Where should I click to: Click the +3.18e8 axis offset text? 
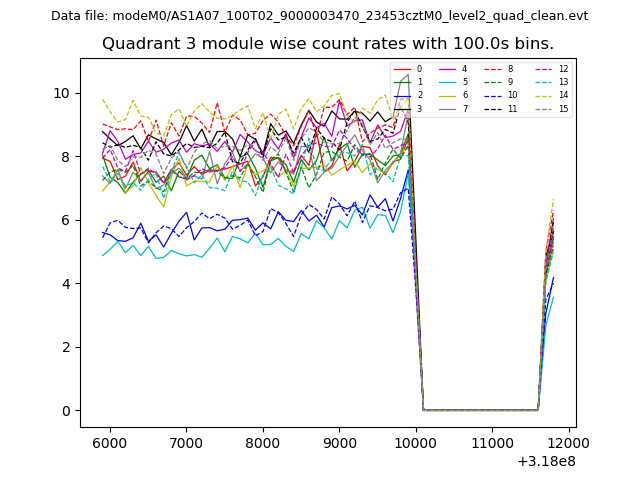pyautogui.click(x=547, y=461)
